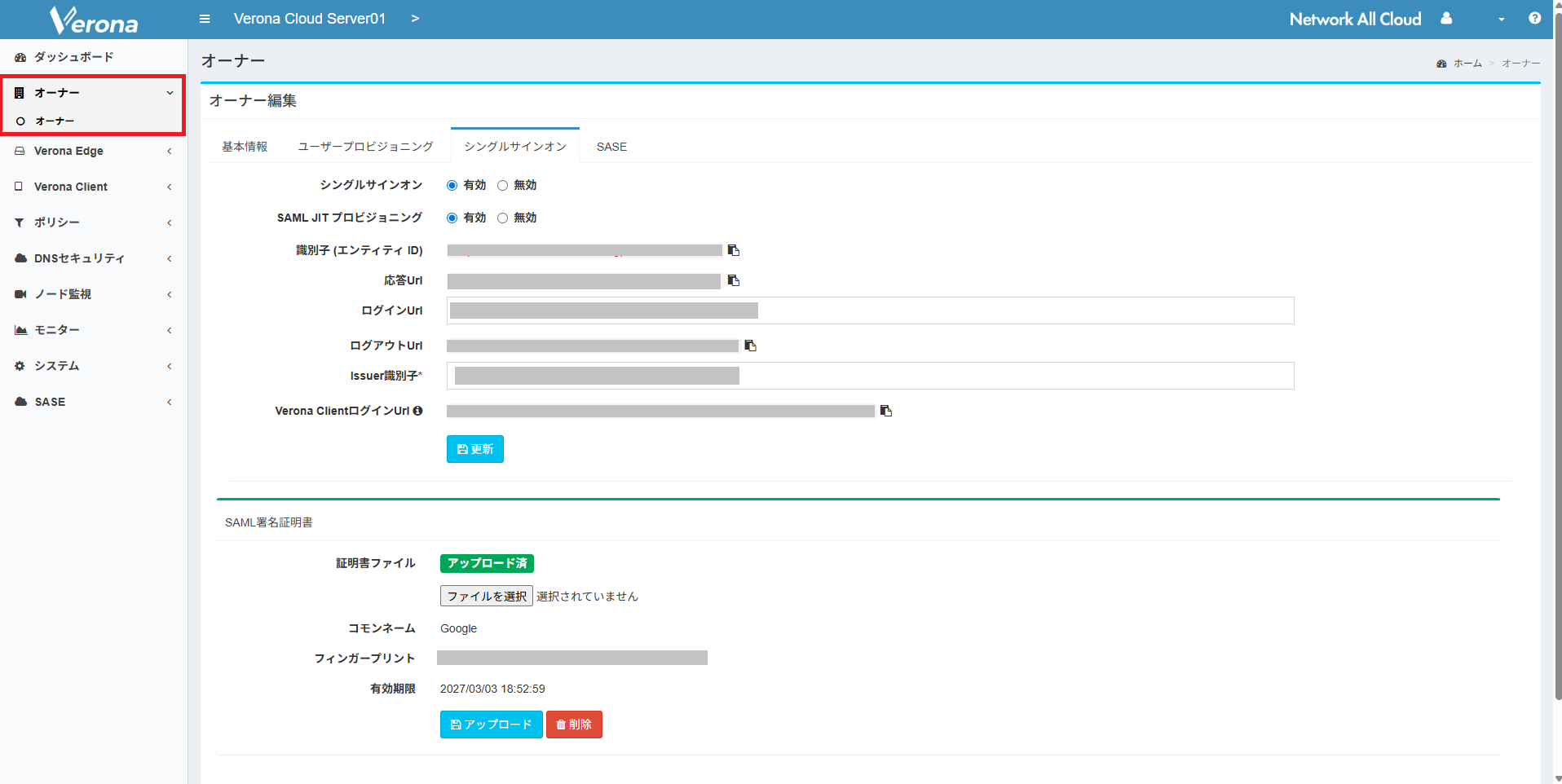The width and height of the screenshot is (1562, 784).
Task: Disable SAML JIT プロビジョニング 無効 radio
Action: [x=502, y=218]
